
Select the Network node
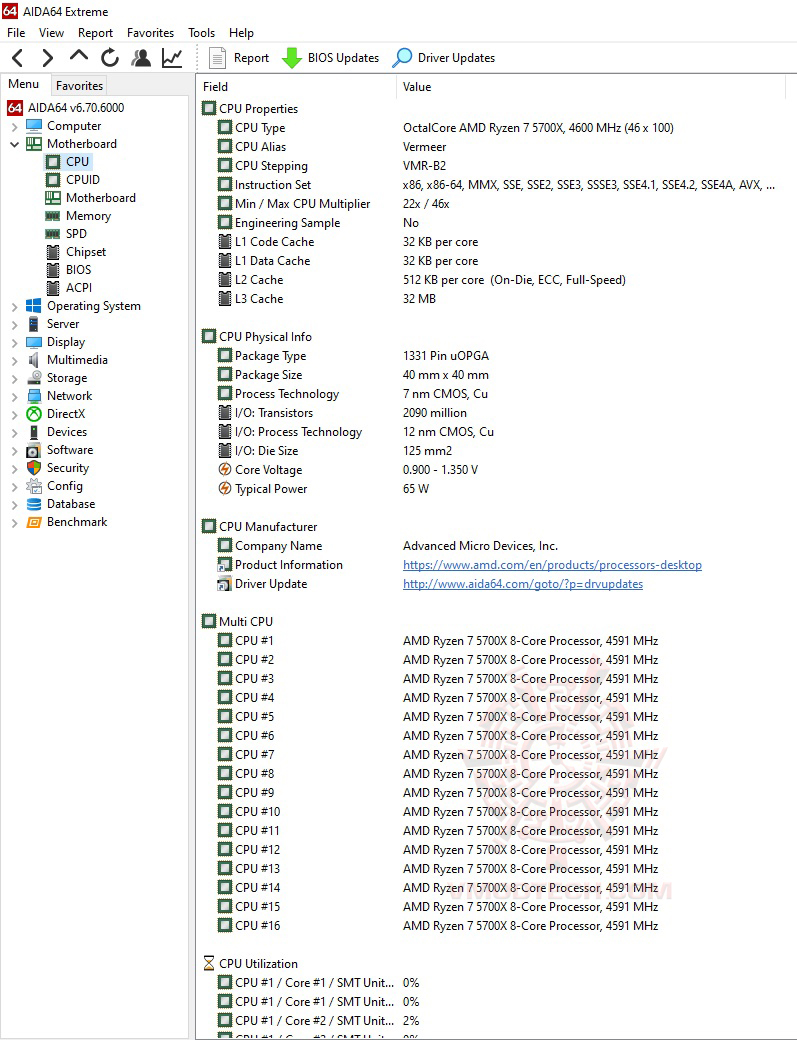click(60, 396)
